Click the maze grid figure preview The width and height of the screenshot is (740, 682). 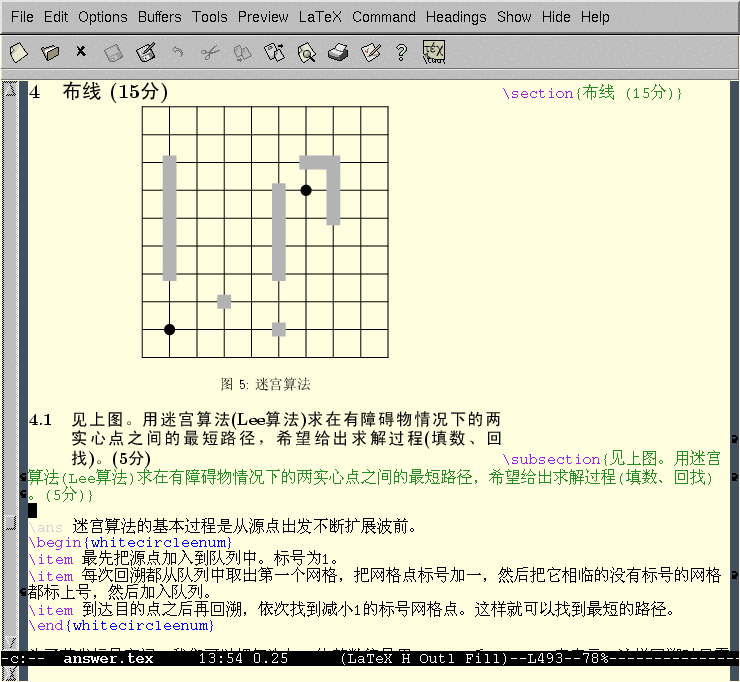pos(264,232)
